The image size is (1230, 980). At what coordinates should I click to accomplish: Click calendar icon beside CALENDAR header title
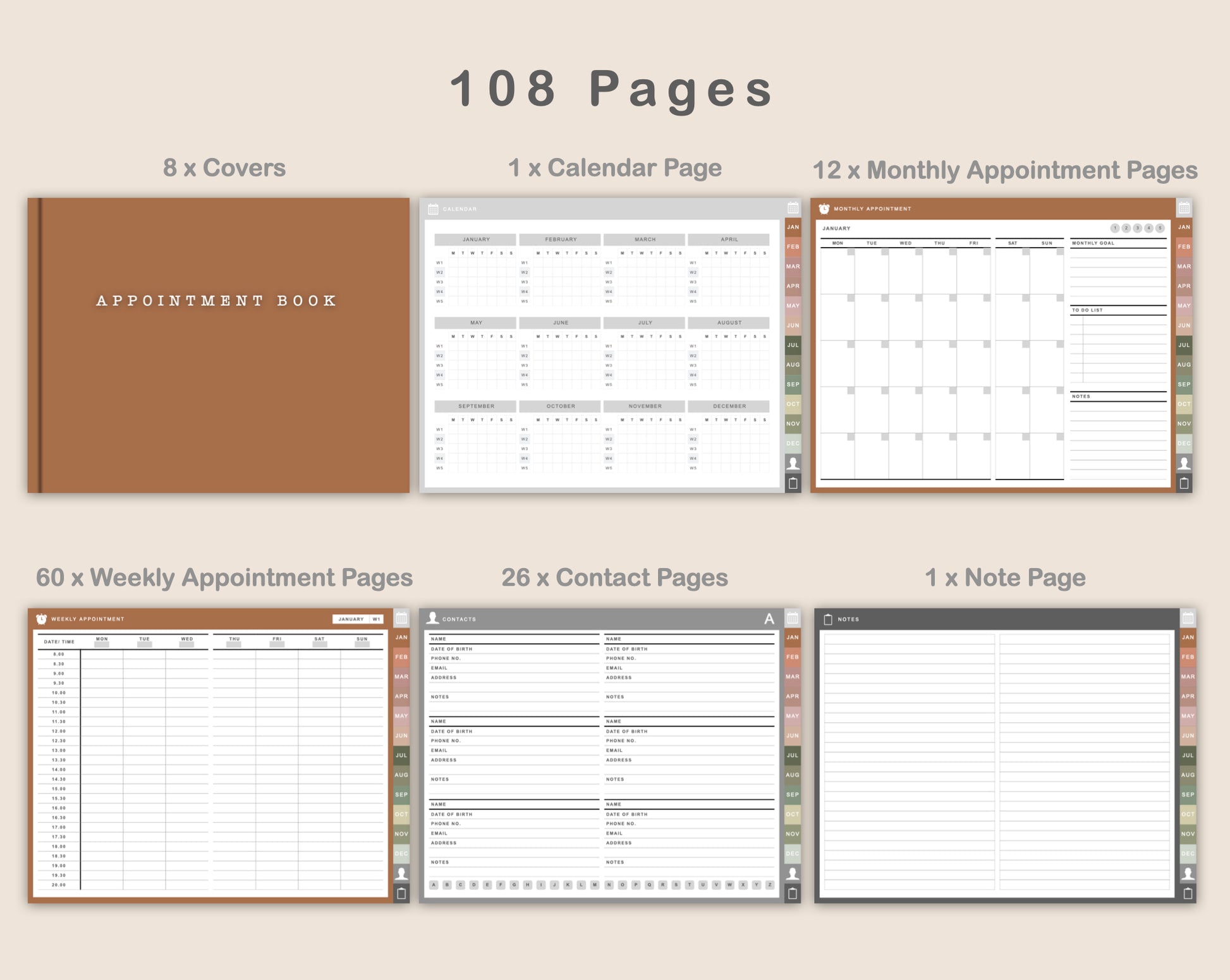[433, 209]
